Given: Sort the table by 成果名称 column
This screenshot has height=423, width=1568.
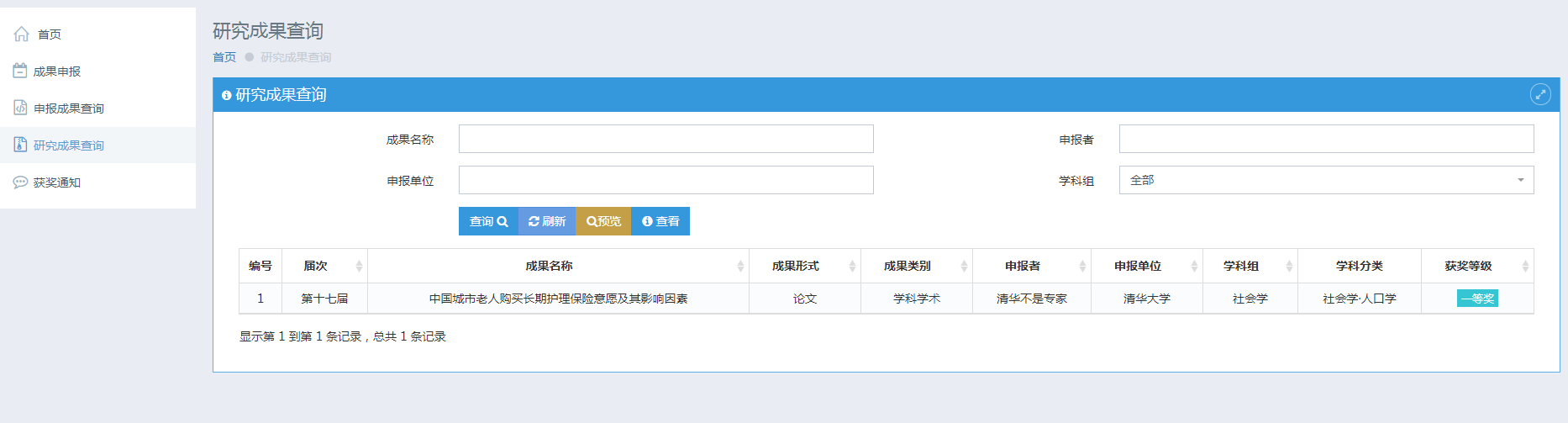Looking at the screenshot, I should point(558,266).
